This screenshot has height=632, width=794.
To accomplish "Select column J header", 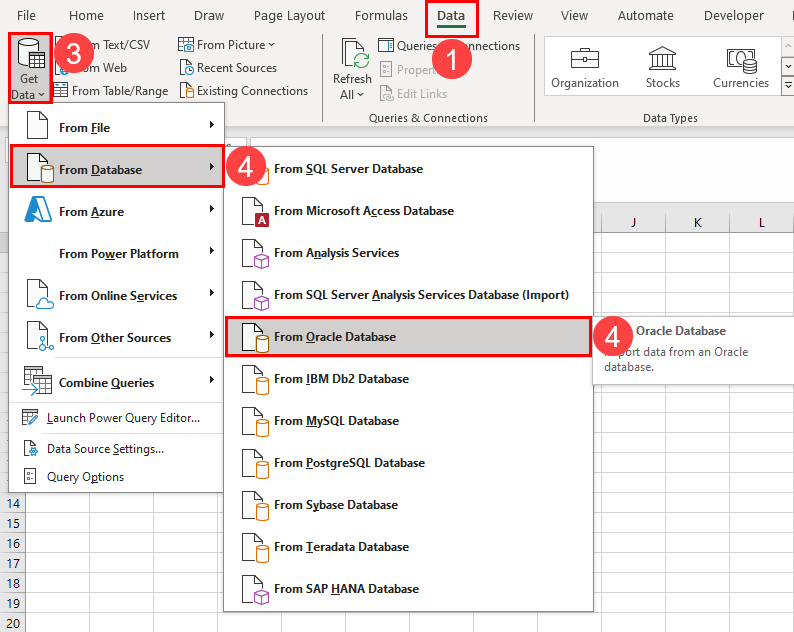I will click(633, 222).
